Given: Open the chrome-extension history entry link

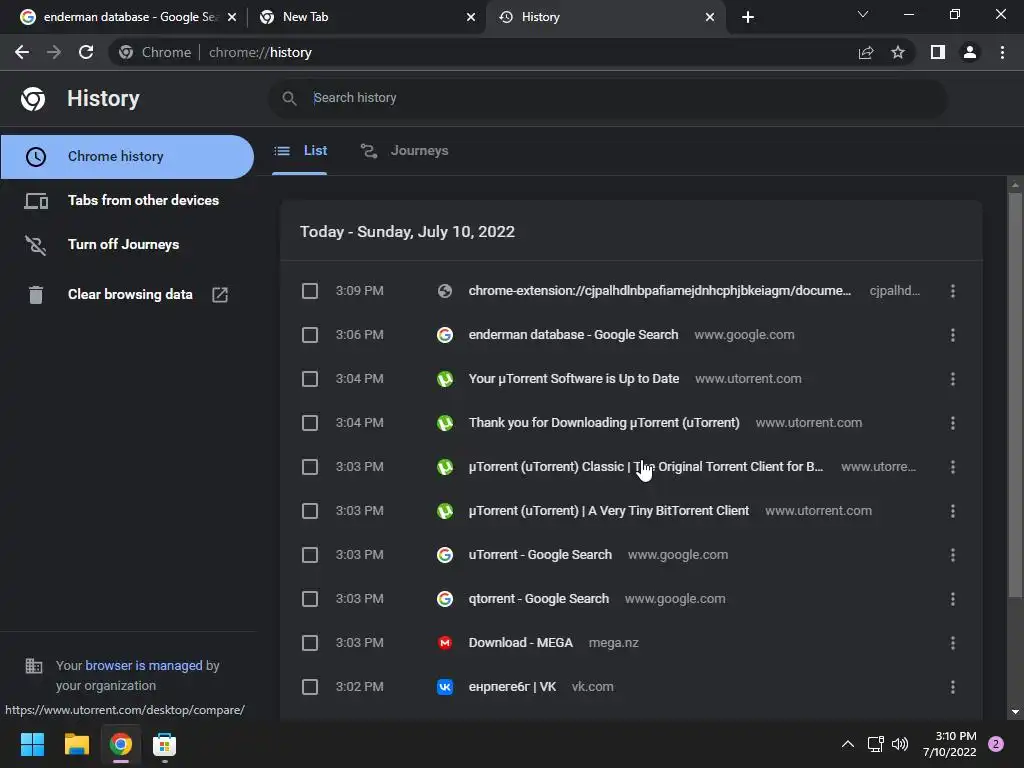Looking at the screenshot, I should point(660,291).
